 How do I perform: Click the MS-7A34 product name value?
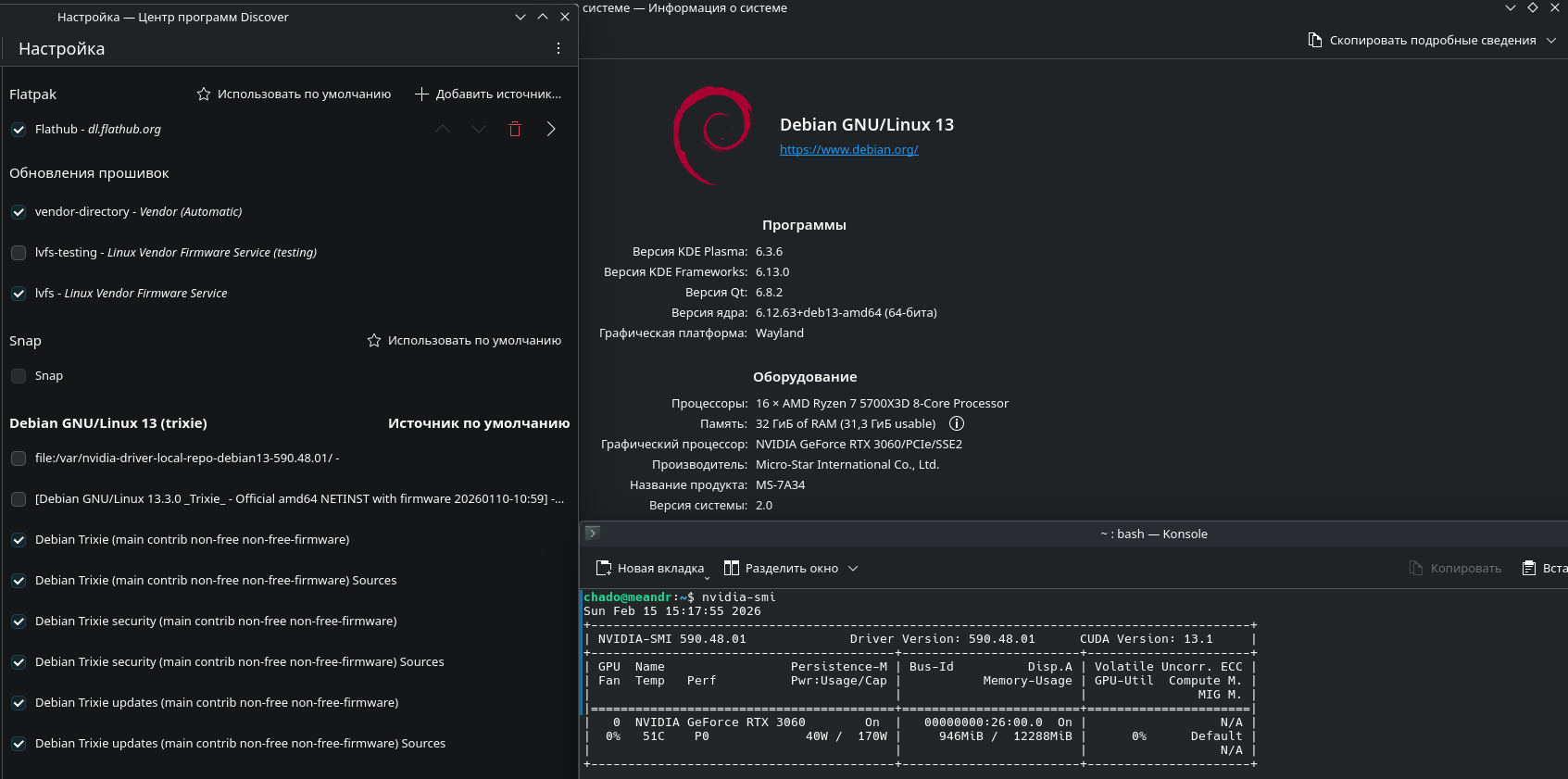780,485
